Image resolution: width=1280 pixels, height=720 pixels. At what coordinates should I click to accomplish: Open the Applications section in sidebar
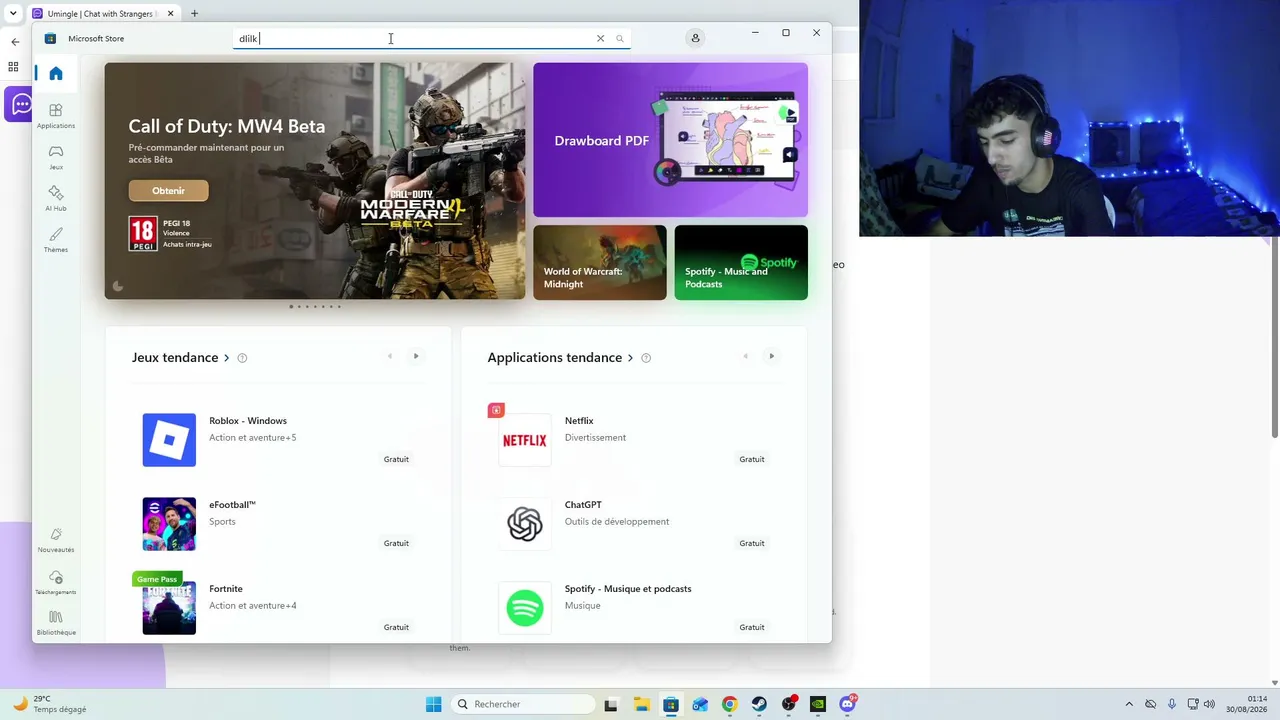[56, 116]
